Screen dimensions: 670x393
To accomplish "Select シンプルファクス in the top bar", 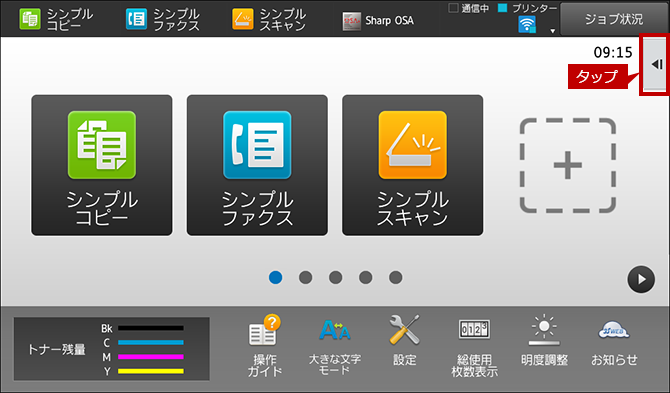I will click(163, 19).
